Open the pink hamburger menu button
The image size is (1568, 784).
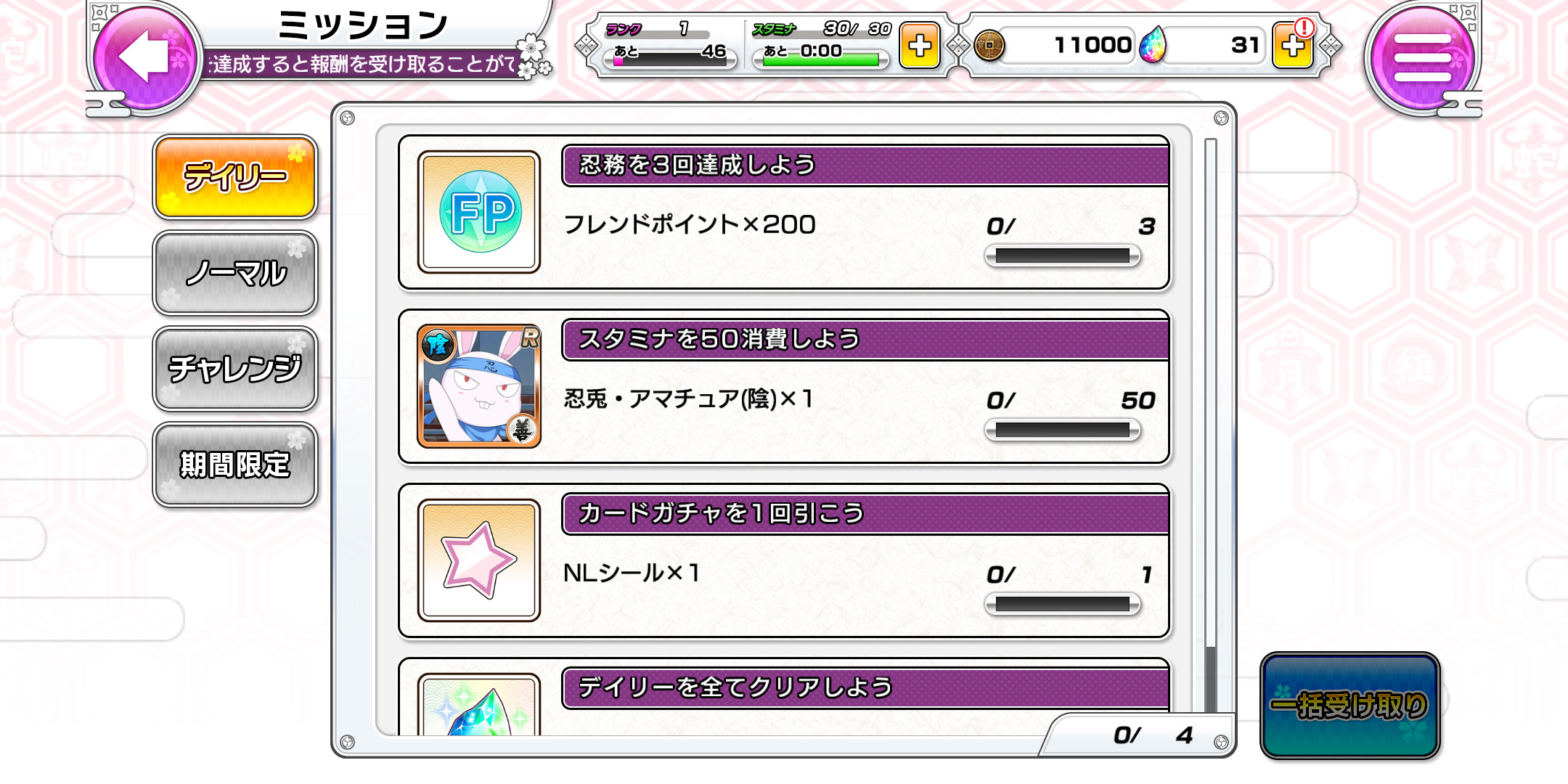1421,57
